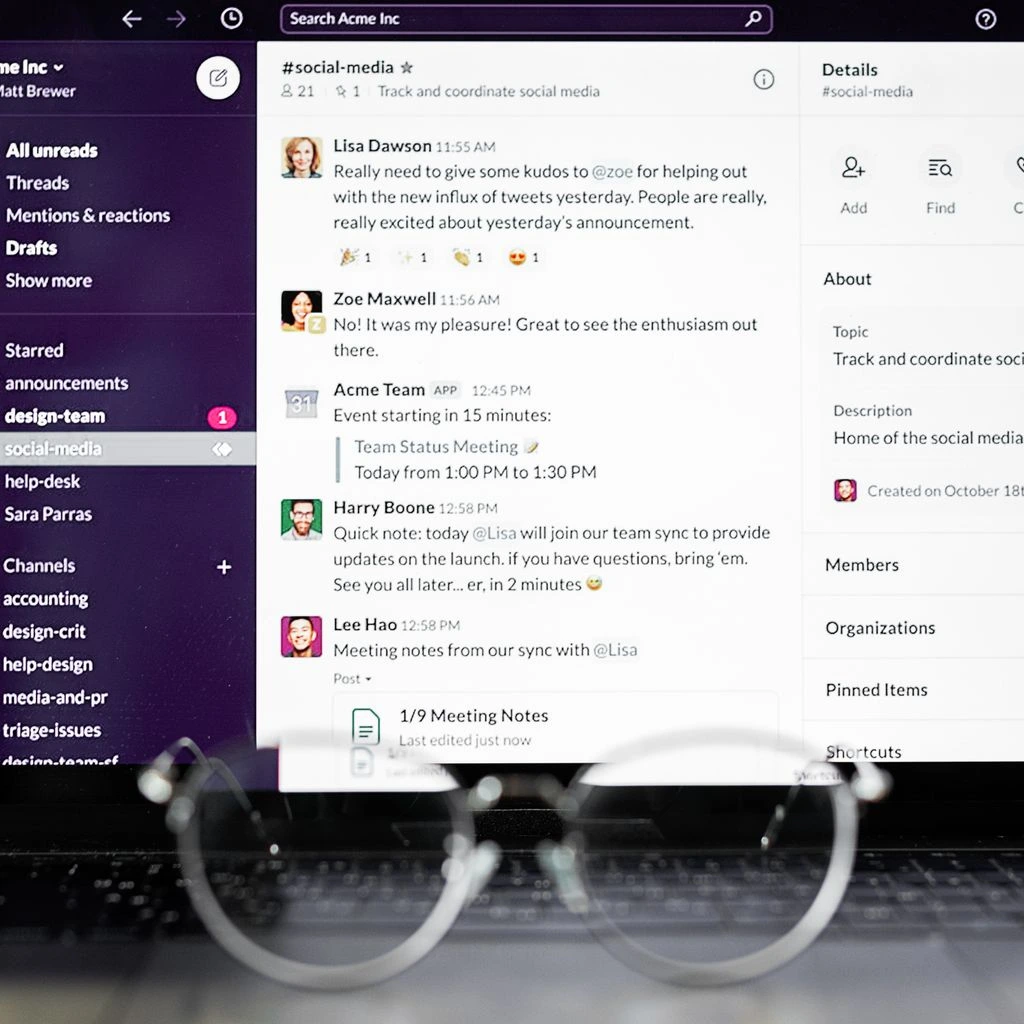This screenshot has width=1024, height=1024.
Task: Click the channel topic text in header
Action: click(488, 91)
